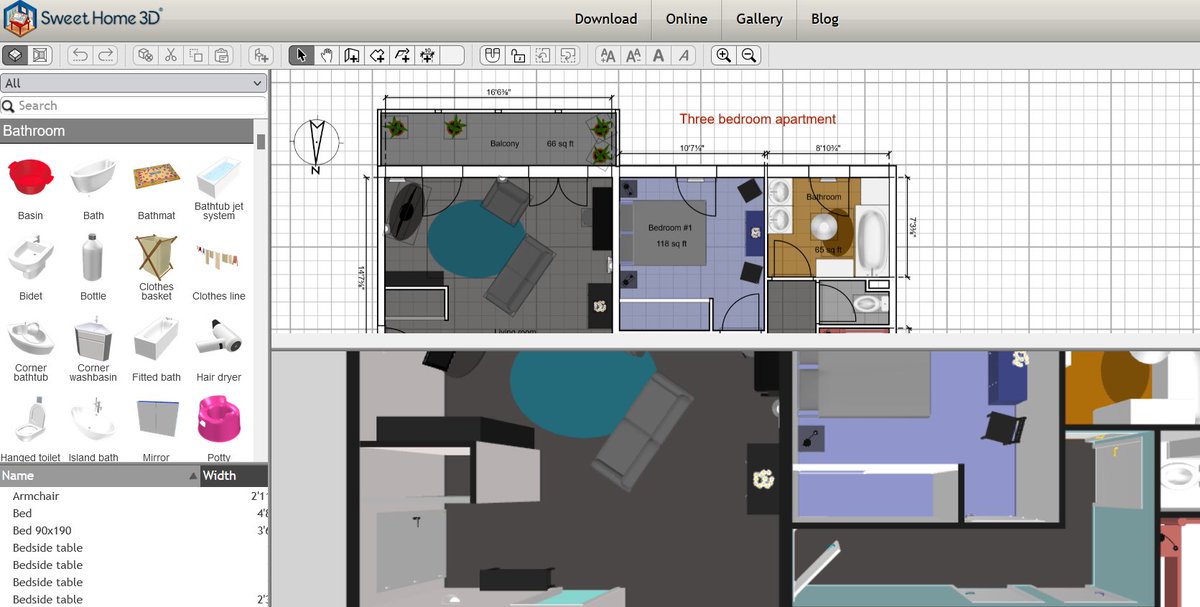
Task: Click the Bedroom #1 label in plan
Action: click(x=670, y=228)
